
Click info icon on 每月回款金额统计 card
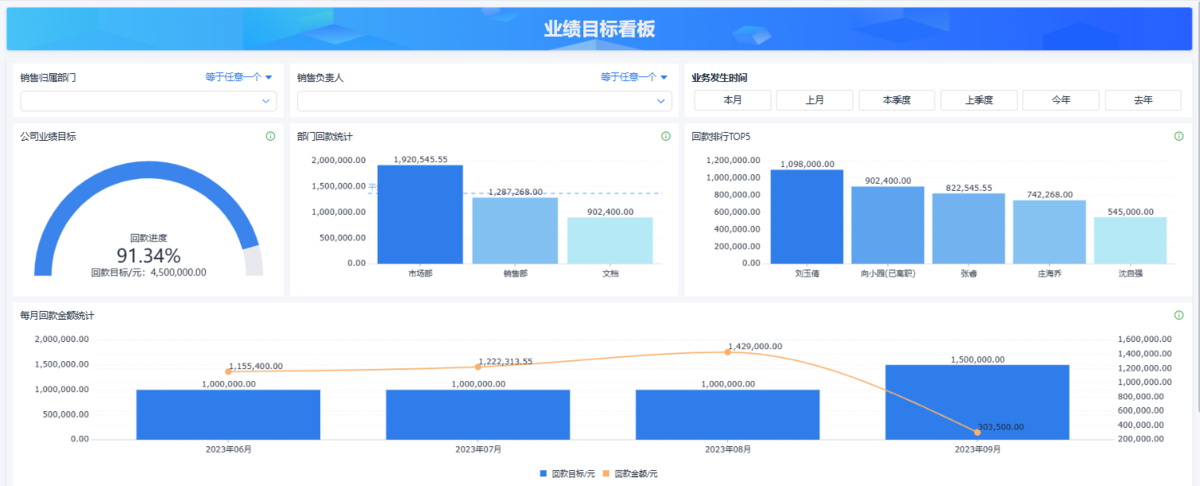coord(1179,315)
